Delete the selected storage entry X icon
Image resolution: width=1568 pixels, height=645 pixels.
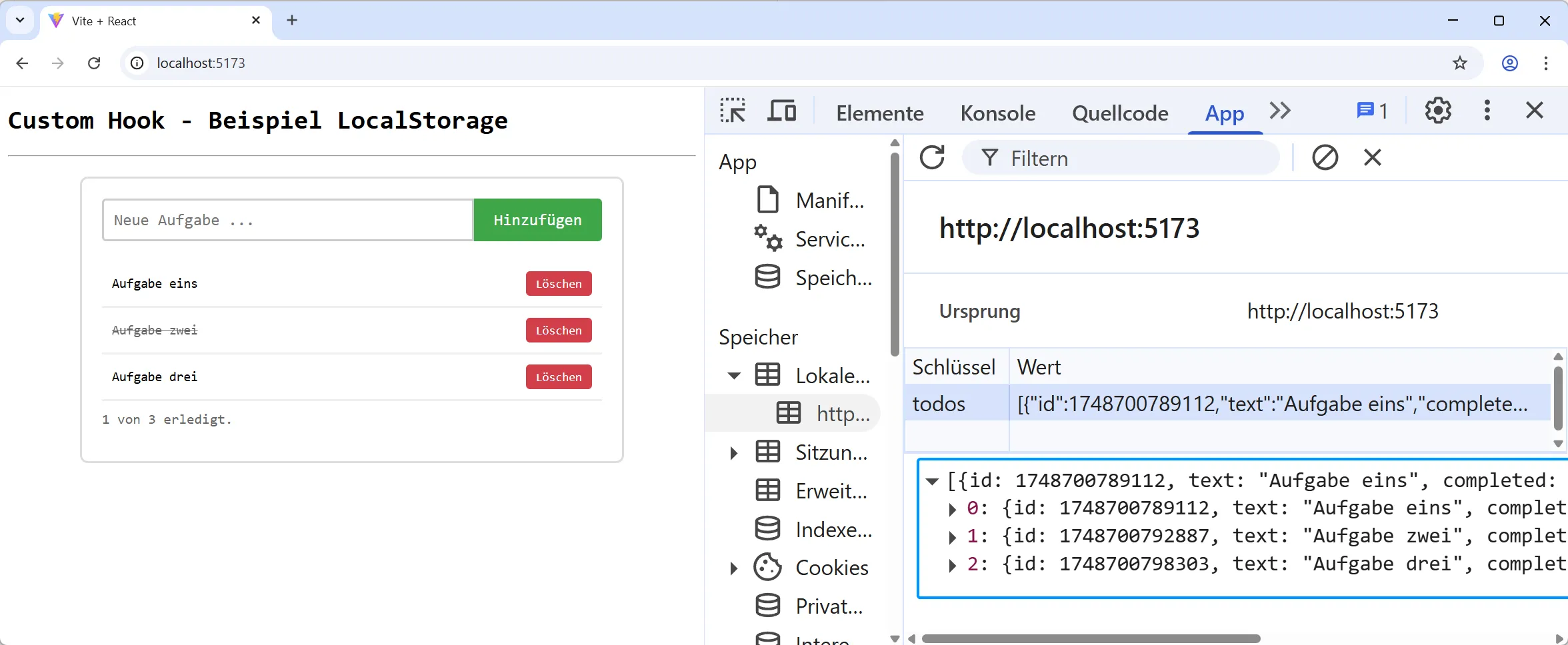click(1372, 158)
